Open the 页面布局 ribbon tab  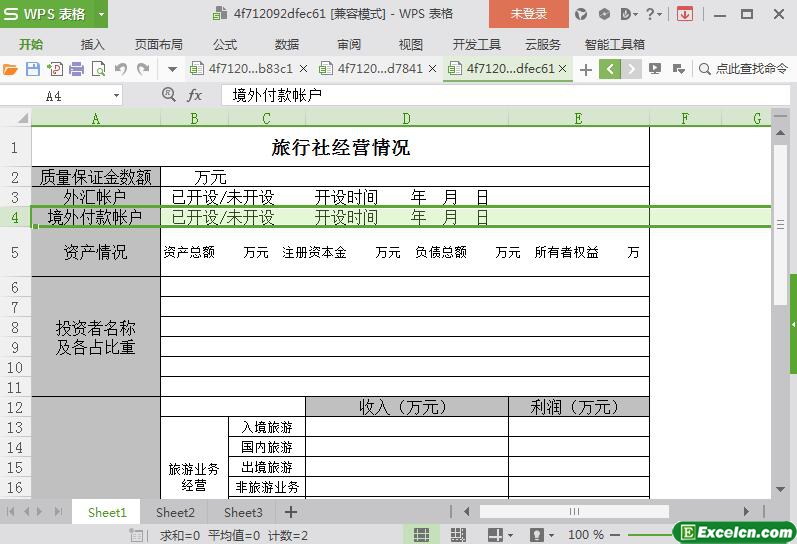159,44
